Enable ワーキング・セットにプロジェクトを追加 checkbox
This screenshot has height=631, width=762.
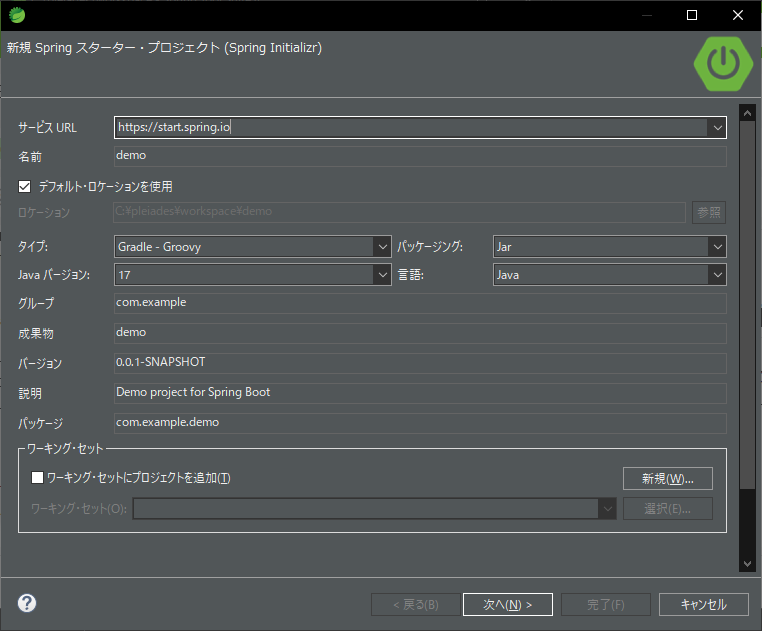point(37,477)
